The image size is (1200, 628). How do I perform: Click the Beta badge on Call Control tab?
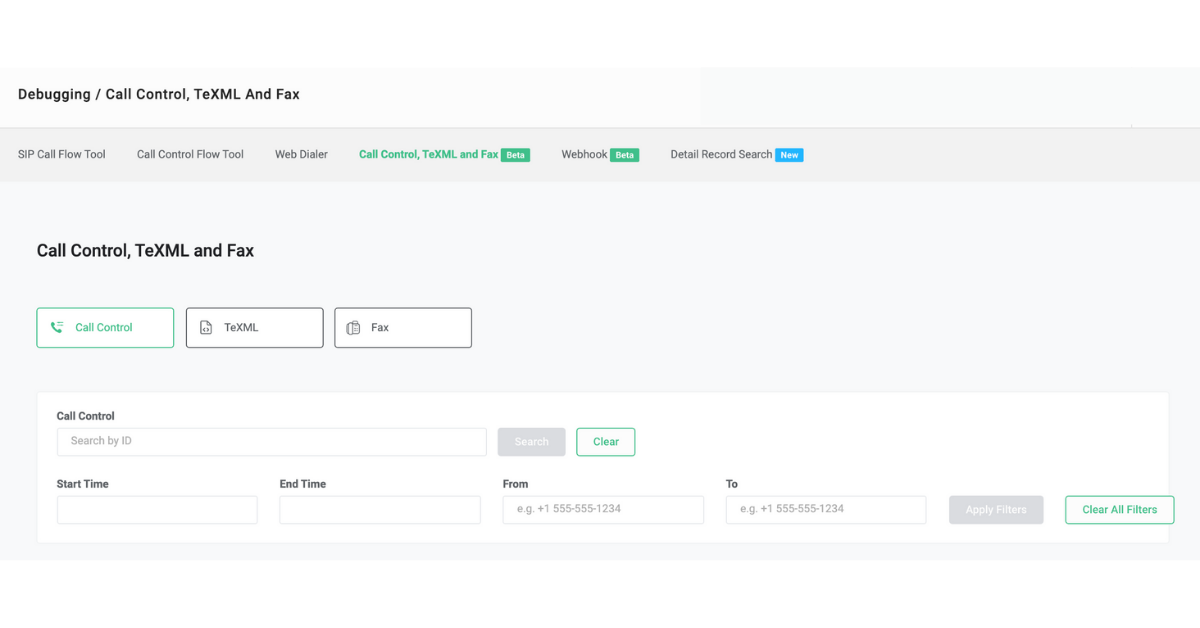tap(516, 155)
